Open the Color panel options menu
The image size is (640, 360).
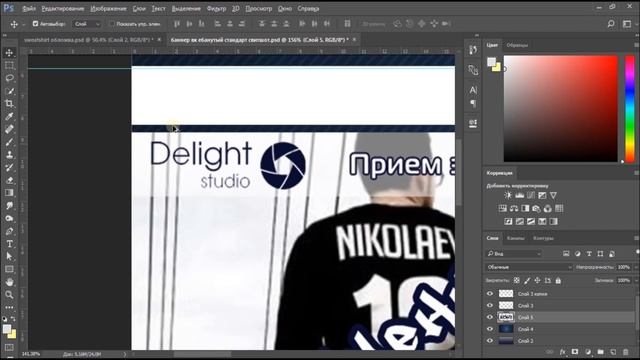click(x=636, y=45)
